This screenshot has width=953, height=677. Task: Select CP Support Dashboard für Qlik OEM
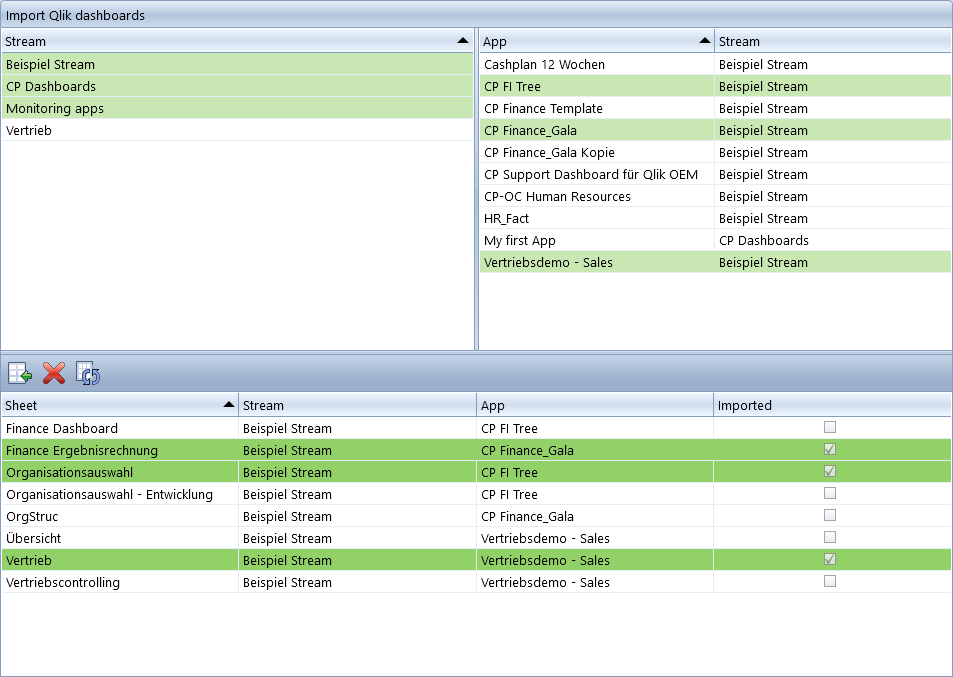715,174
